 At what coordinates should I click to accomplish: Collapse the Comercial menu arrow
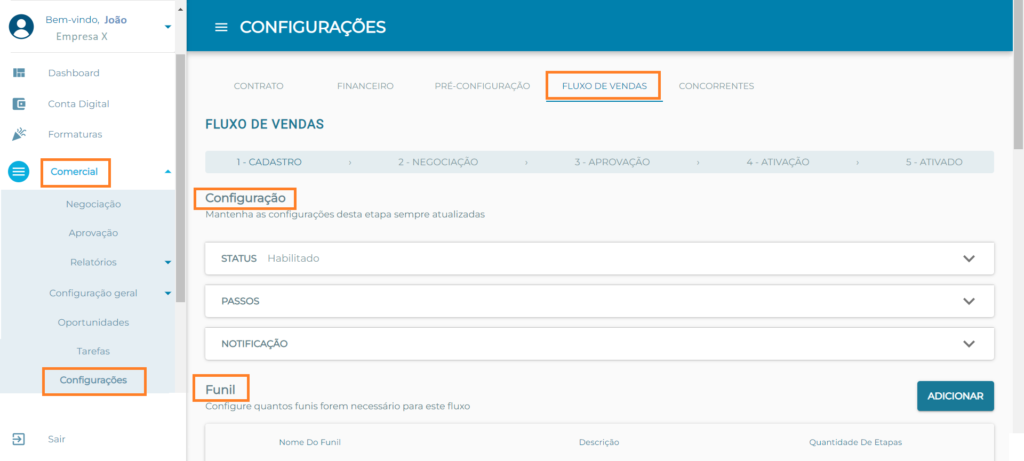pos(168,172)
